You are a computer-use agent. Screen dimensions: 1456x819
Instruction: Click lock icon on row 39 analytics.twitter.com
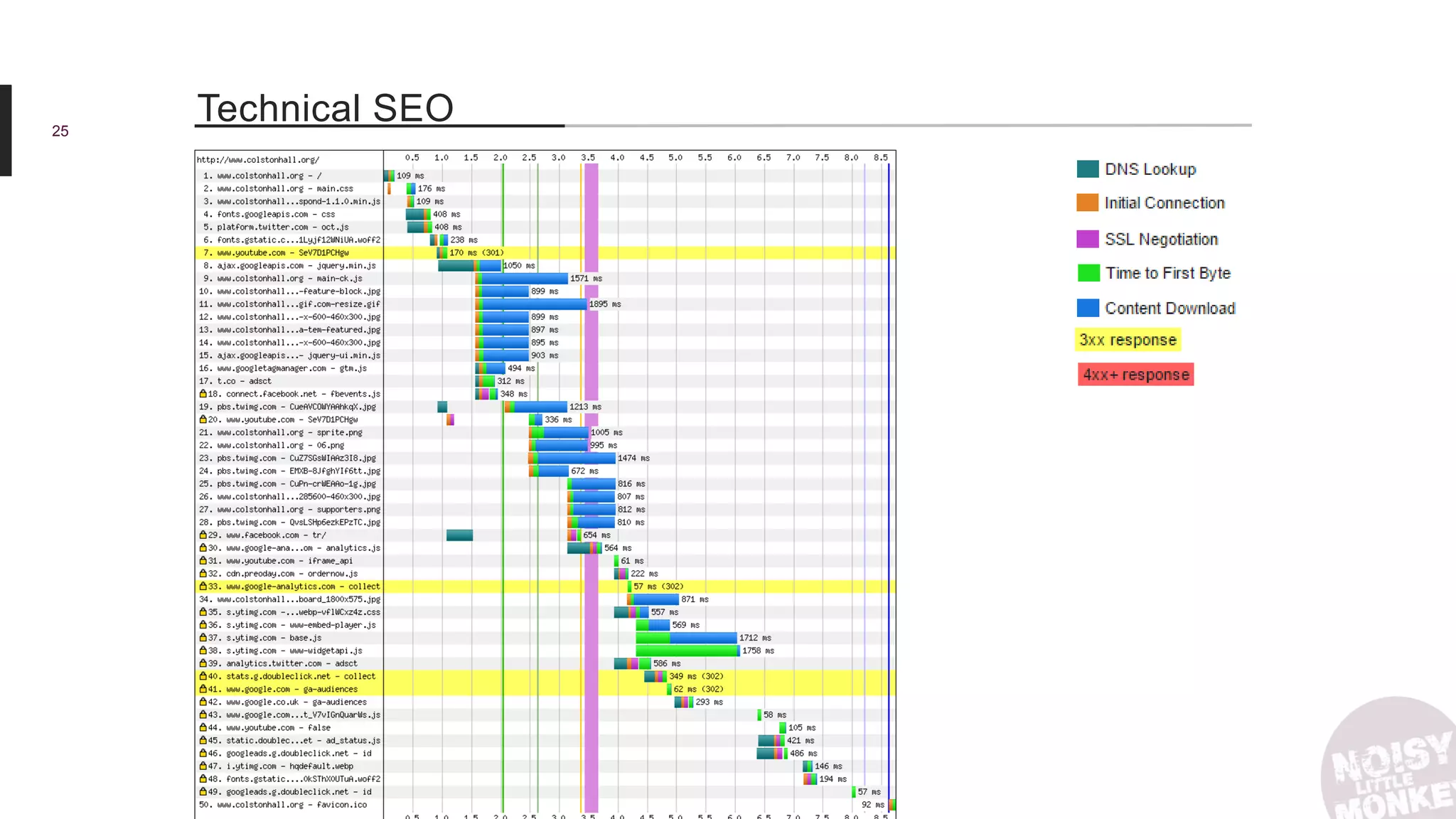click(x=203, y=663)
